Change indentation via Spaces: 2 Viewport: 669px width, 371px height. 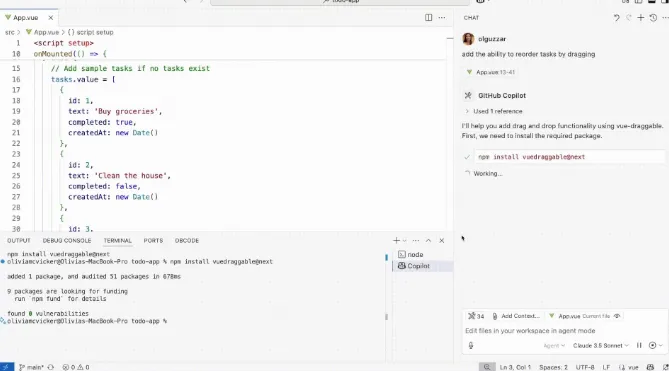tap(553, 367)
